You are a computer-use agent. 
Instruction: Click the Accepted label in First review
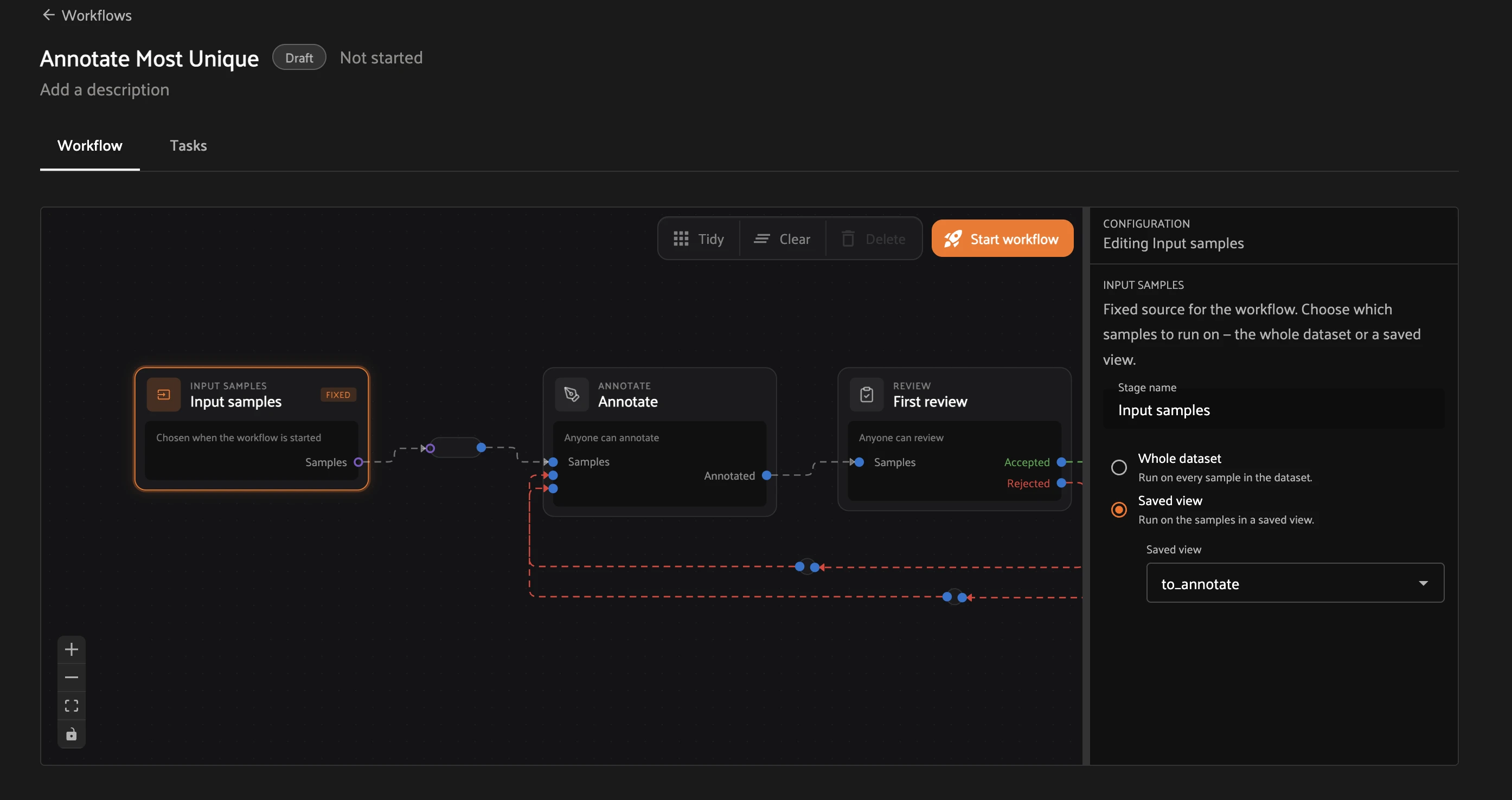pyautogui.click(x=1027, y=462)
